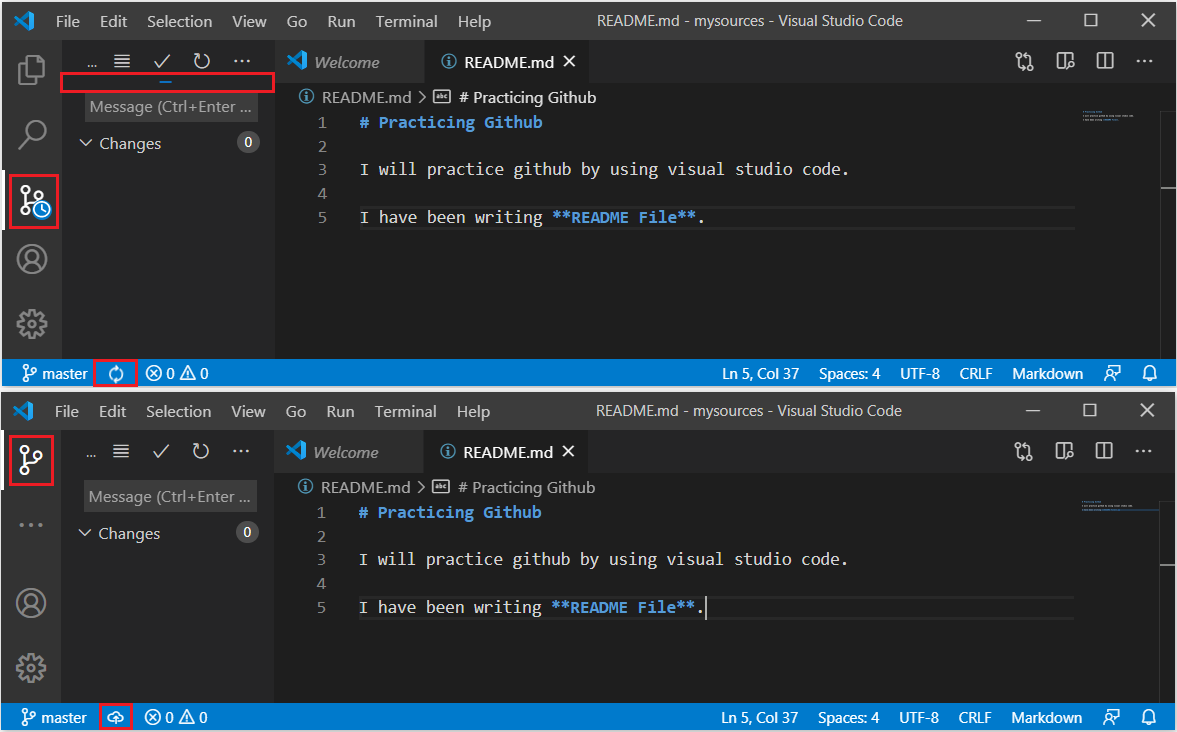Select Markdown language mode, top status bar
Screen dimensions: 1177x732
tap(1047, 374)
